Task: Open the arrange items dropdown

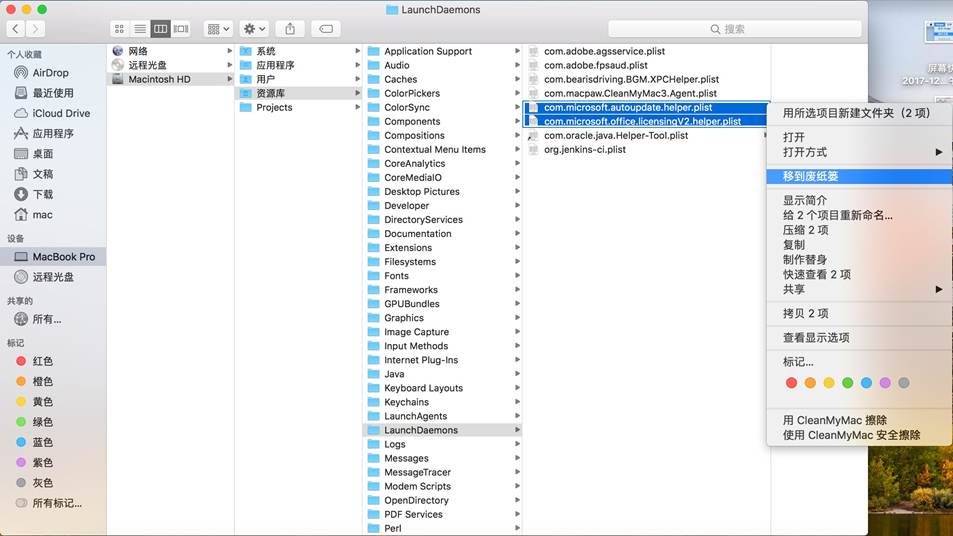Action: [x=218, y=29]
